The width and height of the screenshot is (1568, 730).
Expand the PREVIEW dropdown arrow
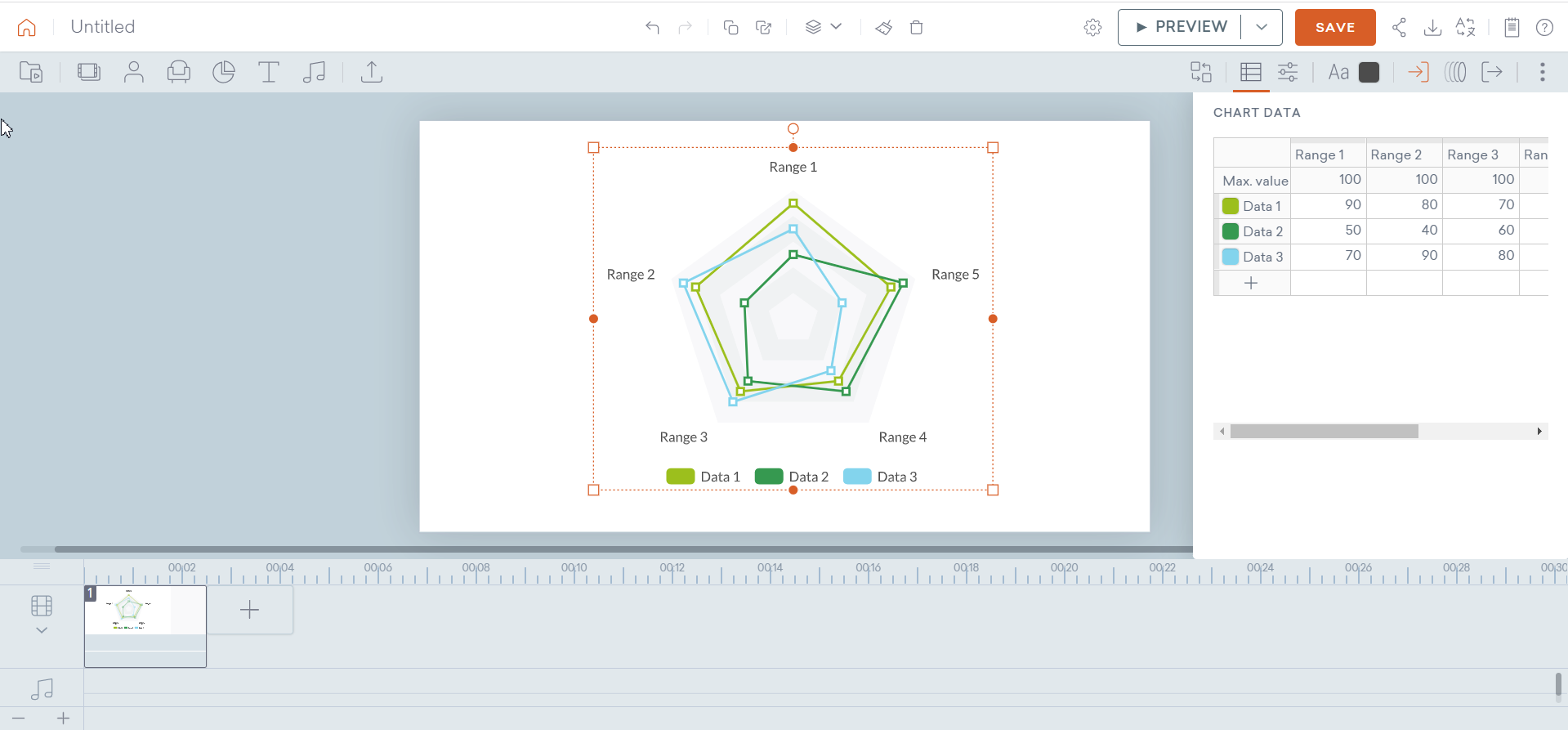(1262, 27)
